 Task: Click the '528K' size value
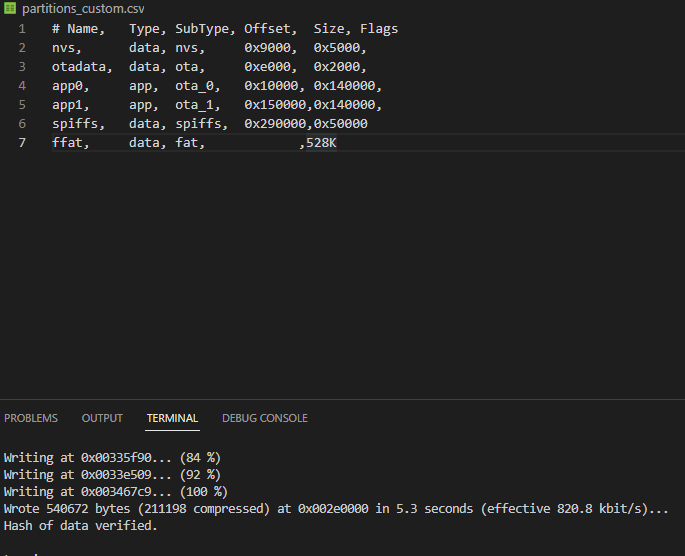tap(321, 143)
